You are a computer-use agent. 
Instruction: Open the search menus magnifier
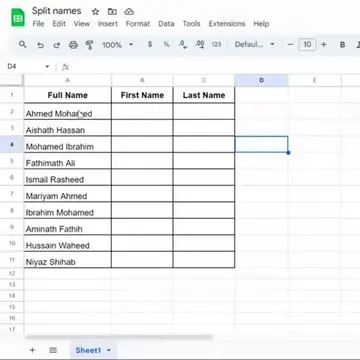tap(22, 44)
